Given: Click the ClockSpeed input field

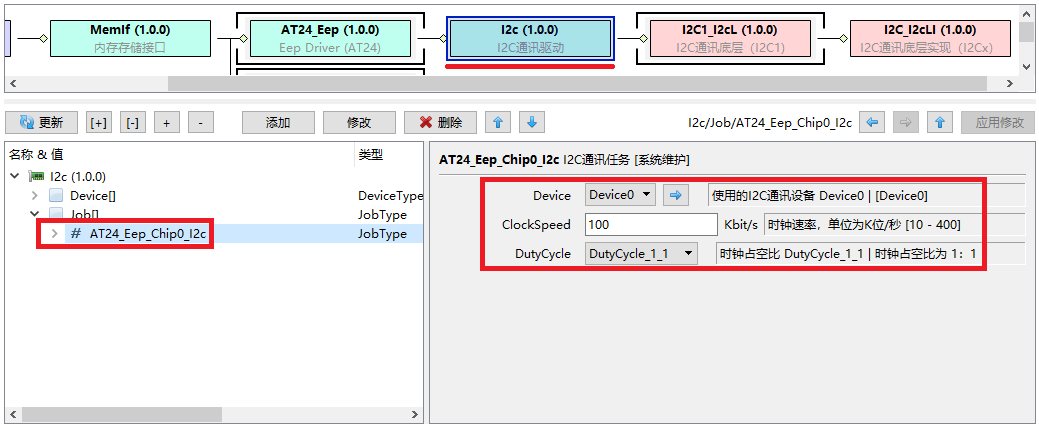Looking at the screenshot, I should click(x=650, y=225).
